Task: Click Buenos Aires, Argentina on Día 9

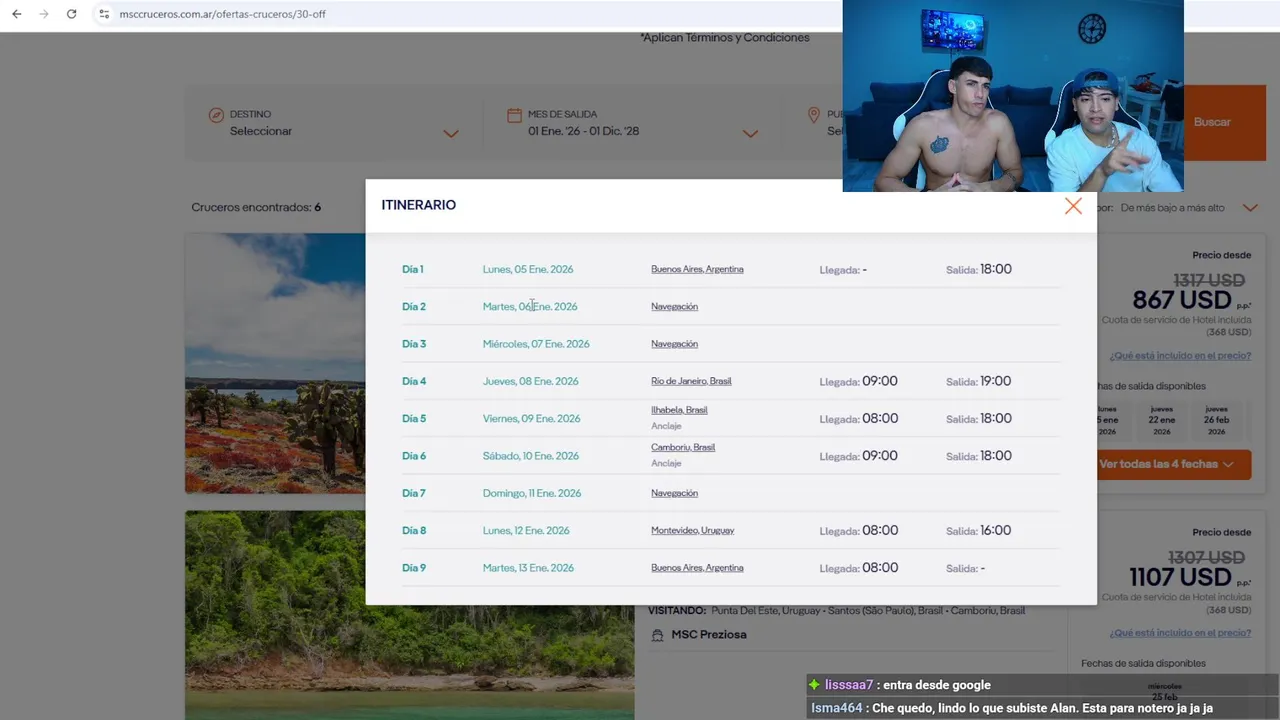Action: pos(697,568)
